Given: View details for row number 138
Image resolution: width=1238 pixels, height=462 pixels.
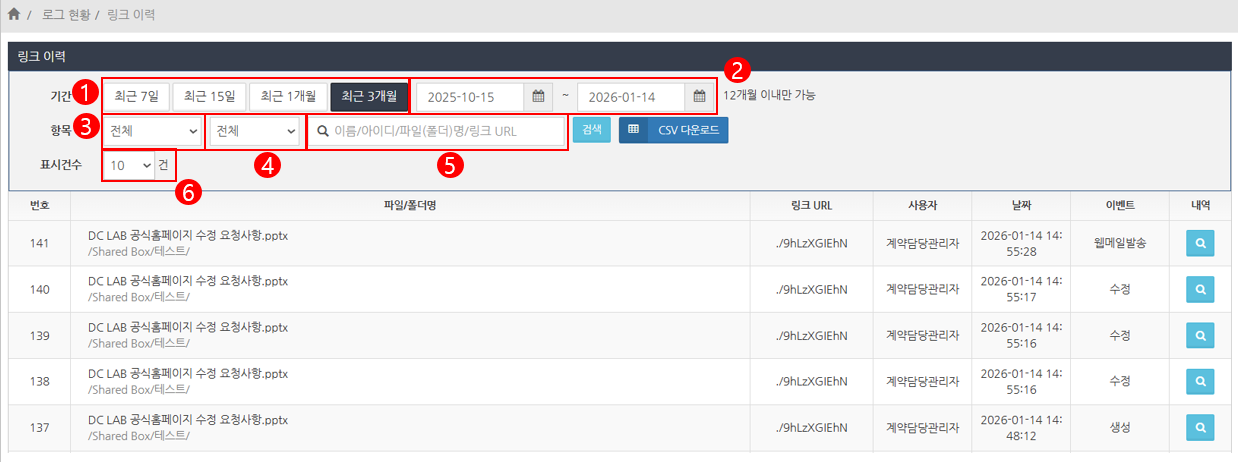Looking at the screenshot, I should coord(1200,381).
